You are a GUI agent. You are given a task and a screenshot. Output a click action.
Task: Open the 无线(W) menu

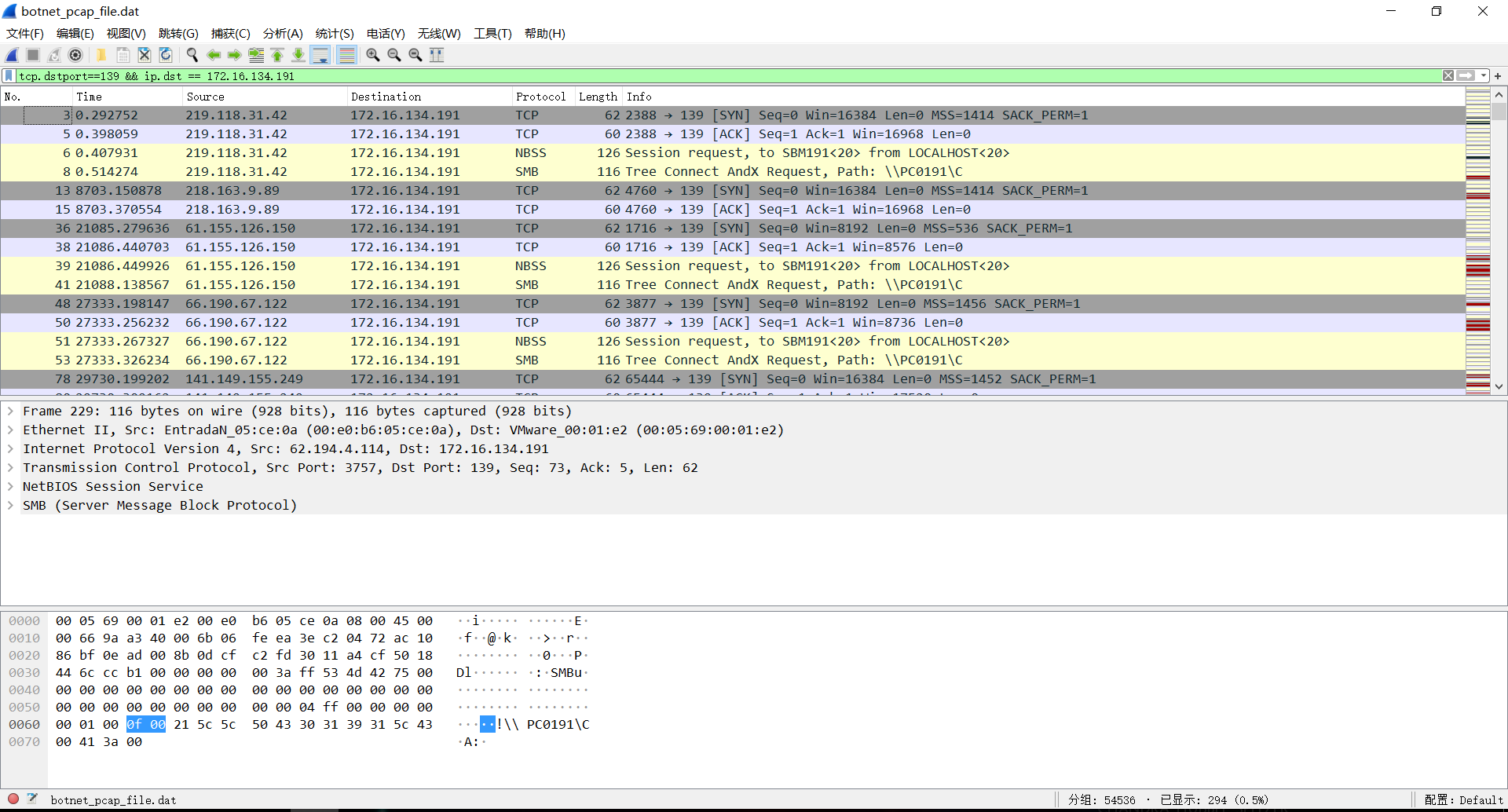point(439,34)
